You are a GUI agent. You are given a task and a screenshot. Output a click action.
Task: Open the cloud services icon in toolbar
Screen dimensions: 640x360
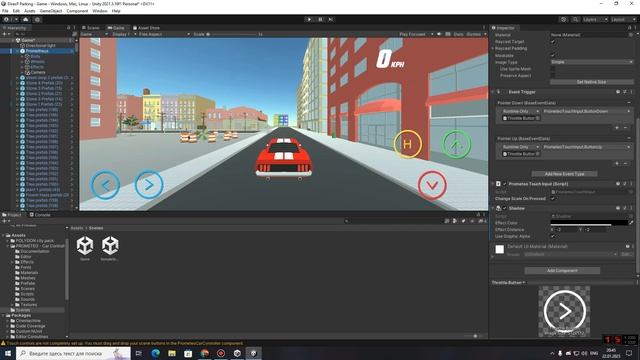26,19
